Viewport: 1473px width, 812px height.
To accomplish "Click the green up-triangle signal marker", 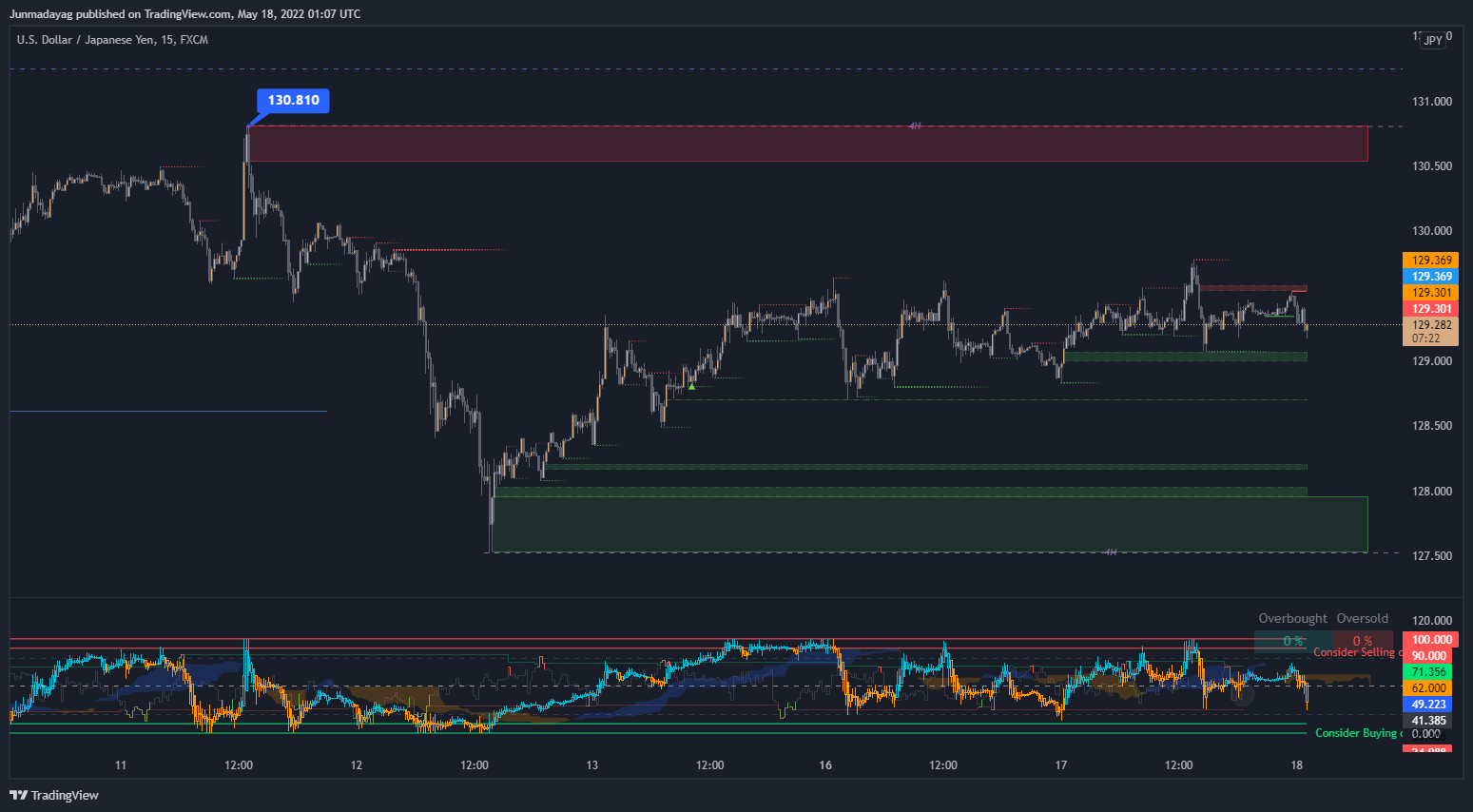I will (x=691, y=386).
